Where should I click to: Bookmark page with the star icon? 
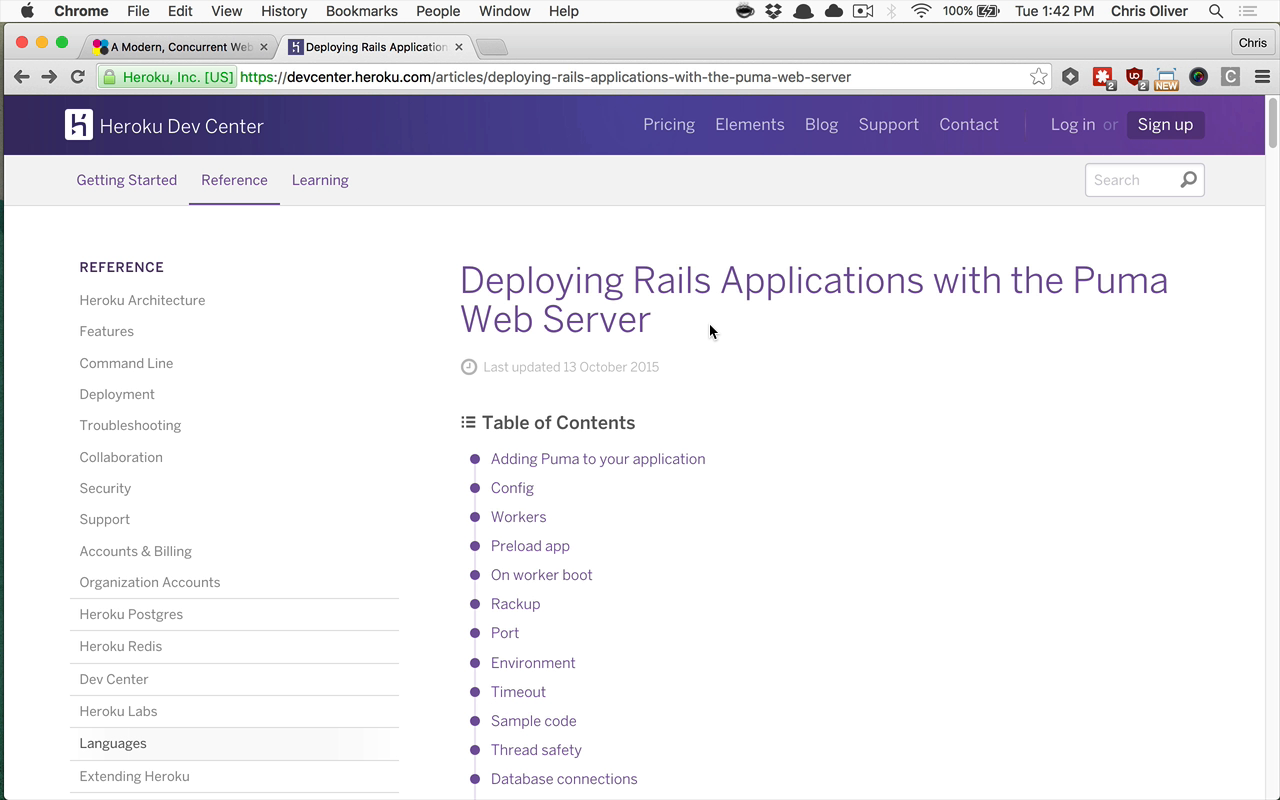[1039, 77]
